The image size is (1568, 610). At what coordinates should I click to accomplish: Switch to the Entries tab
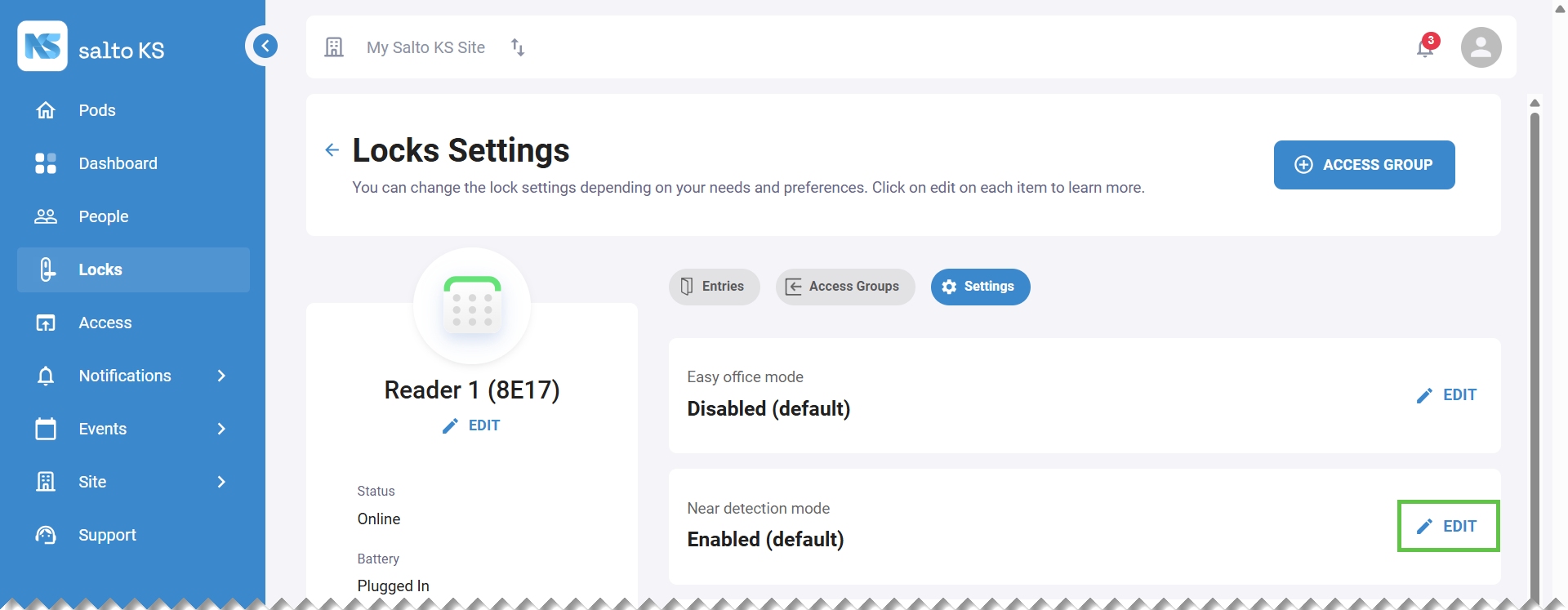(x=714, y=287)
